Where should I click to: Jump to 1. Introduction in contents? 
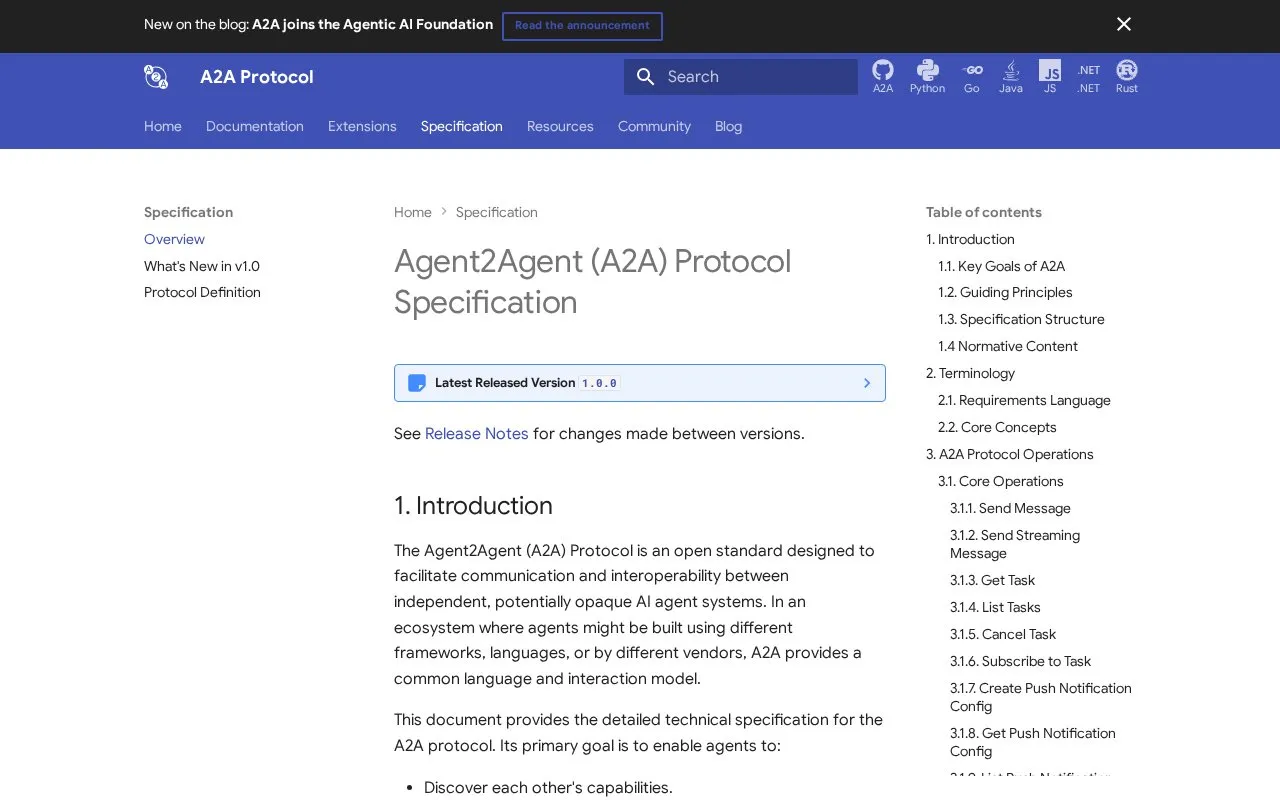pos(970,239)
